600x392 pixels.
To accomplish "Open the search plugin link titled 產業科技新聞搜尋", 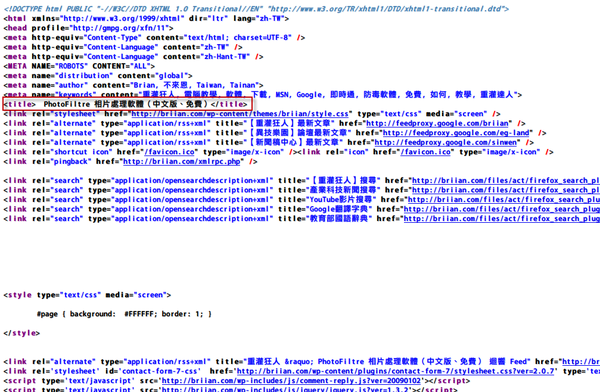I will [506, 190].
